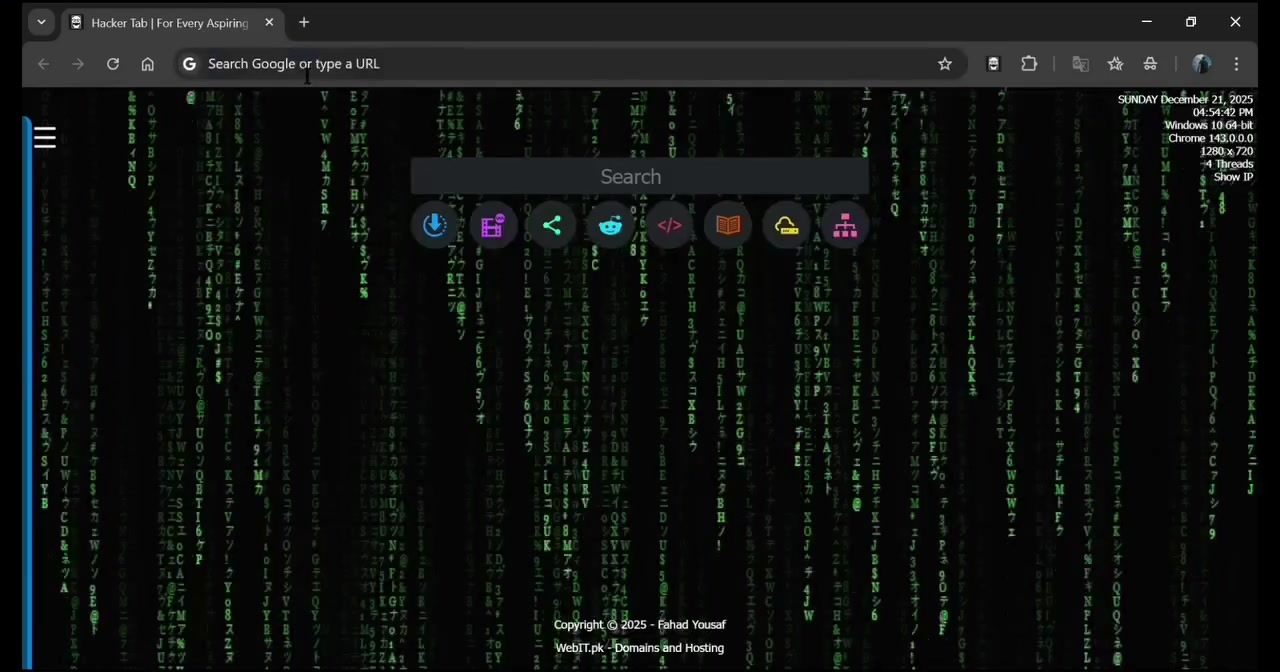Viewport: 1280px width, 672px height.
Task: Open the Extensions puzzle icon
Action: click(1029, 64)
